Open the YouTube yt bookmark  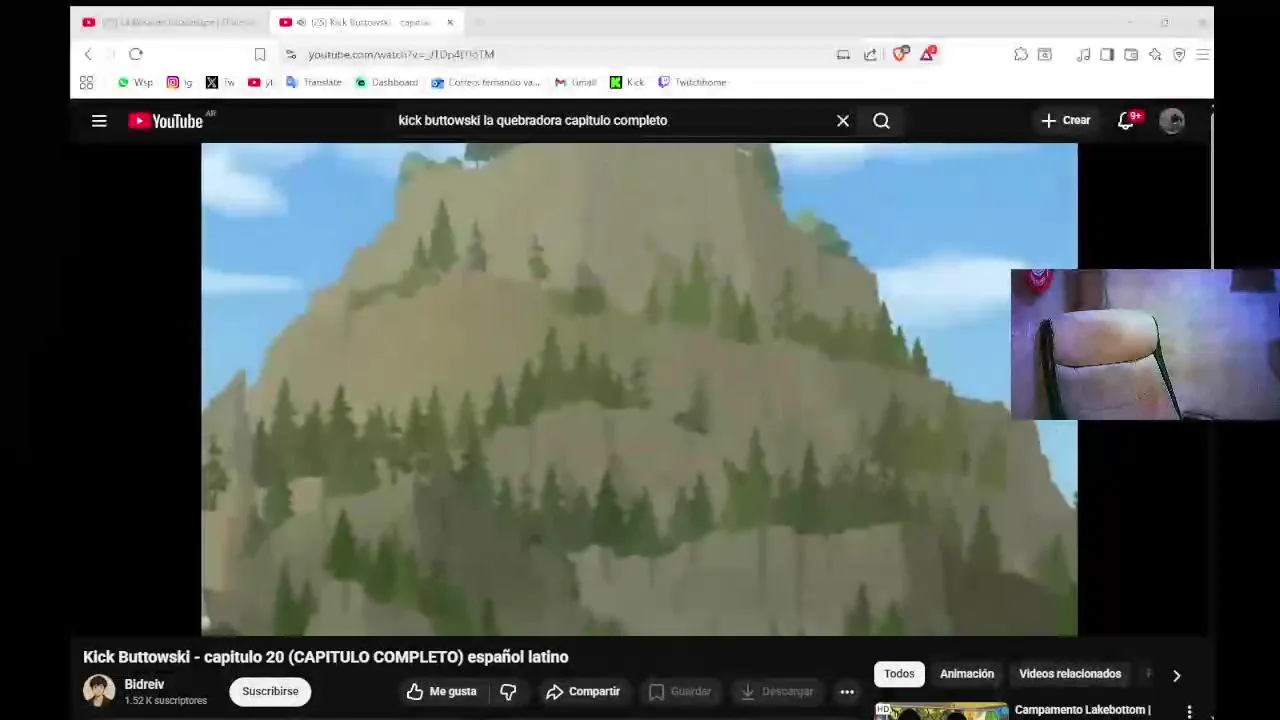coord(260,83)
